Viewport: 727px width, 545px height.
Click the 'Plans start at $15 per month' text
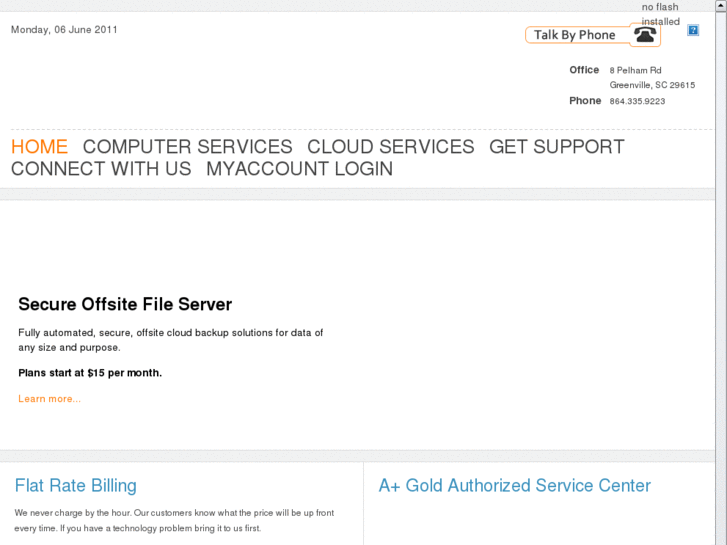pyautogui.click(x=90, y=373)
